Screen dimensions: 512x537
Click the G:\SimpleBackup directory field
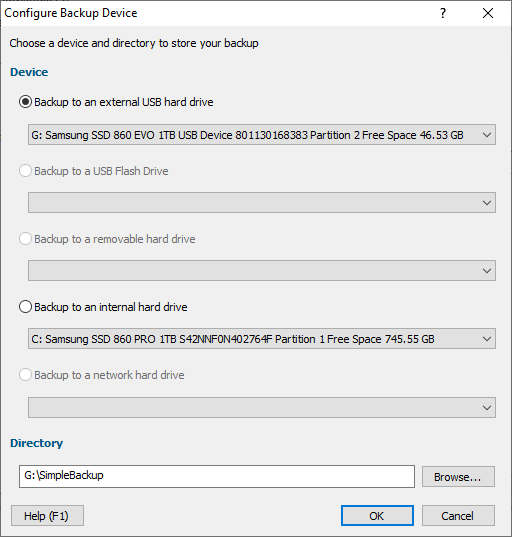click(x=217, y=476)
